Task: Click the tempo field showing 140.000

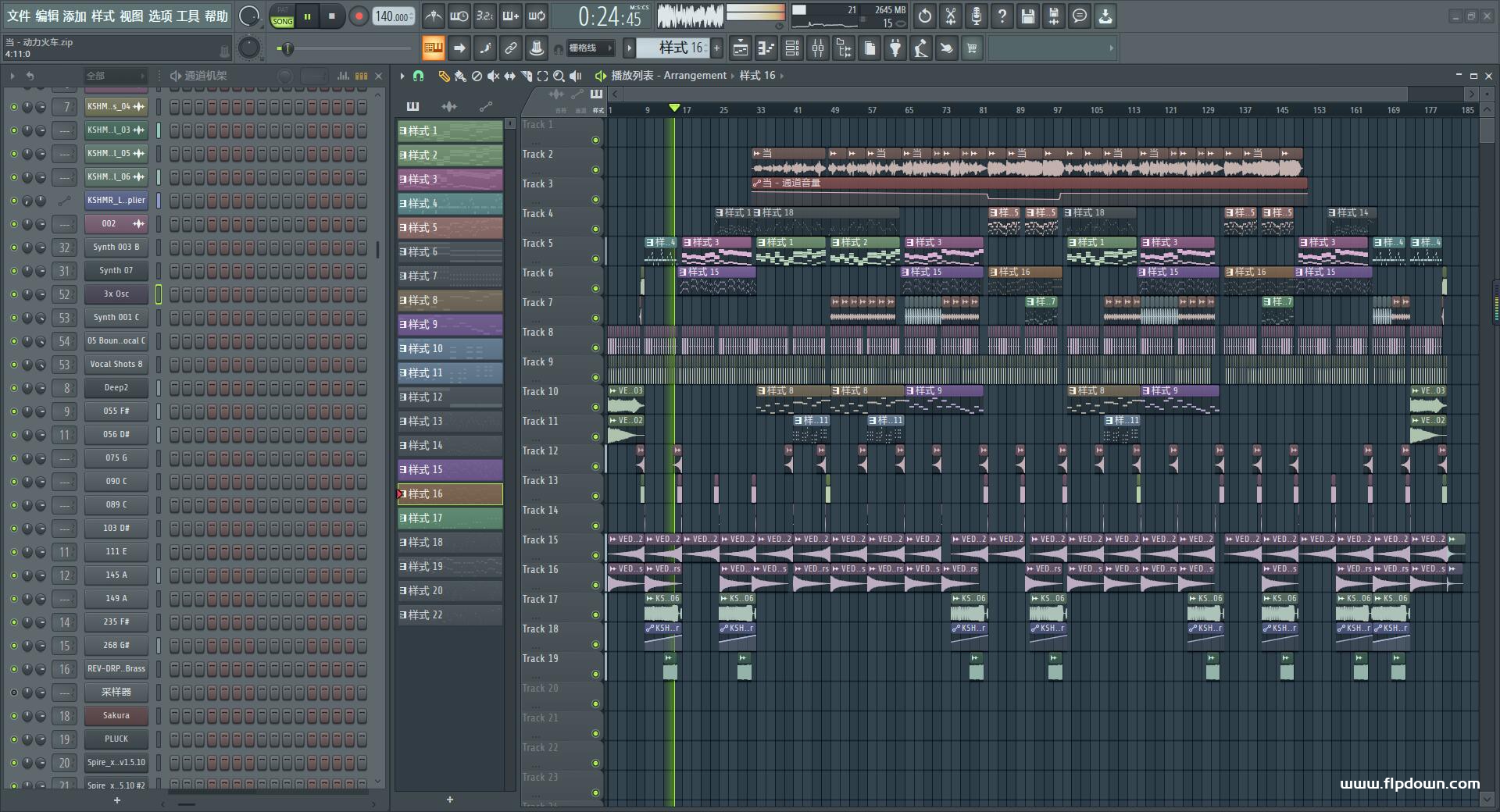Action: pos(394,16)
